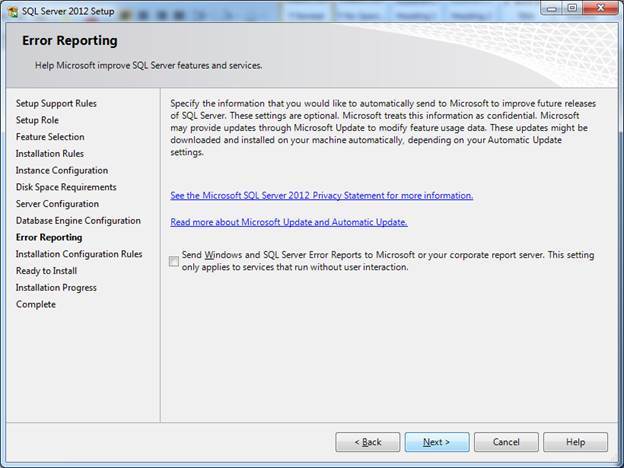This screenshot has width=624, height=468.
Task: Click the 'Help Microsoft improve SQL Server' subtitle
Action: [x=148, y=66]
